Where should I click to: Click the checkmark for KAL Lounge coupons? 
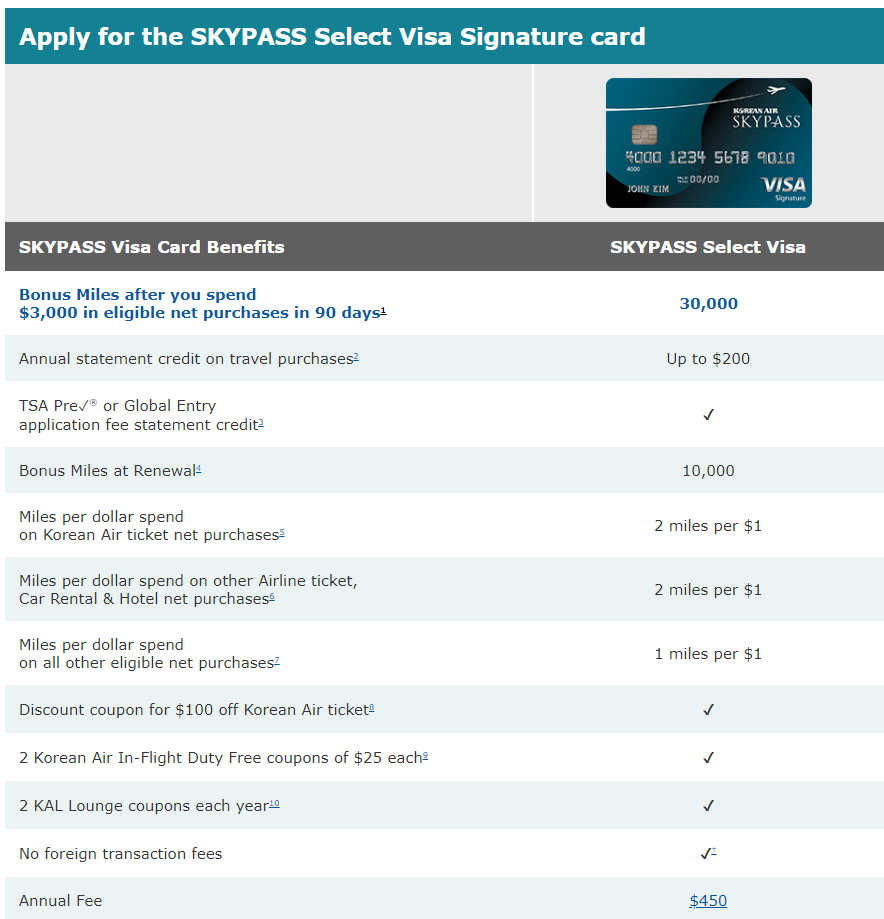tap(708, 806)
